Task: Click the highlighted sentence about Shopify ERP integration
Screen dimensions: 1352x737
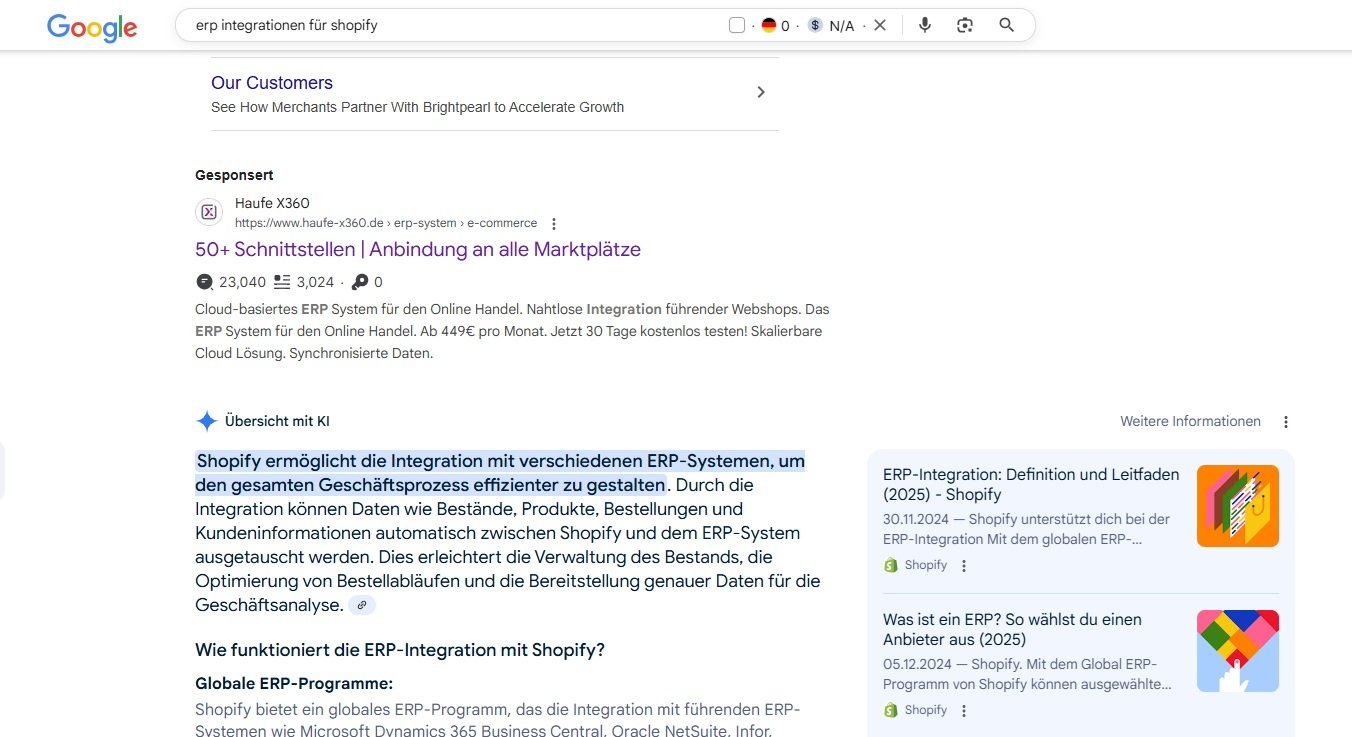Action: click(500, 473)
